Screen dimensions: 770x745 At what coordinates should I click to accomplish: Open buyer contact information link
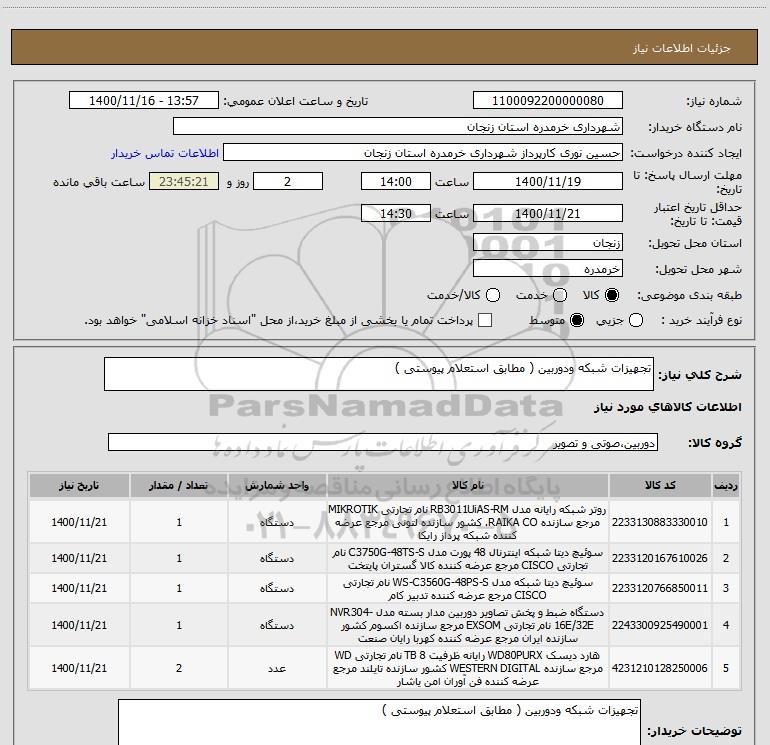coord(165,153)
